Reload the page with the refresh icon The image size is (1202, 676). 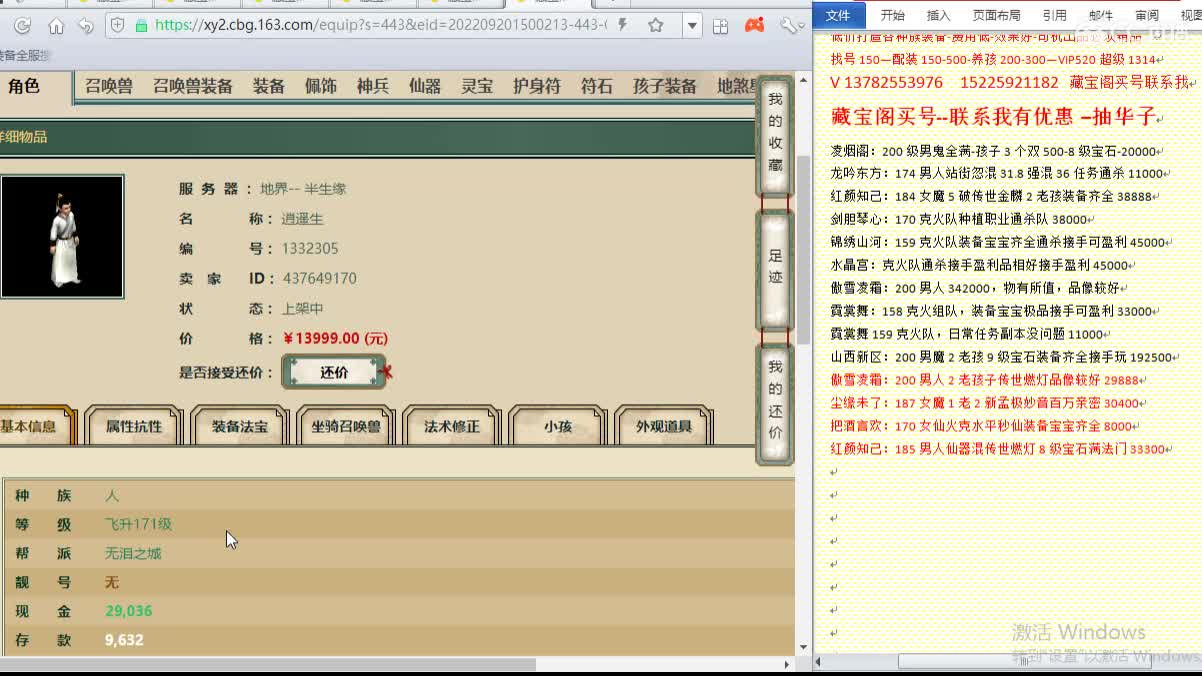[22, 26]
